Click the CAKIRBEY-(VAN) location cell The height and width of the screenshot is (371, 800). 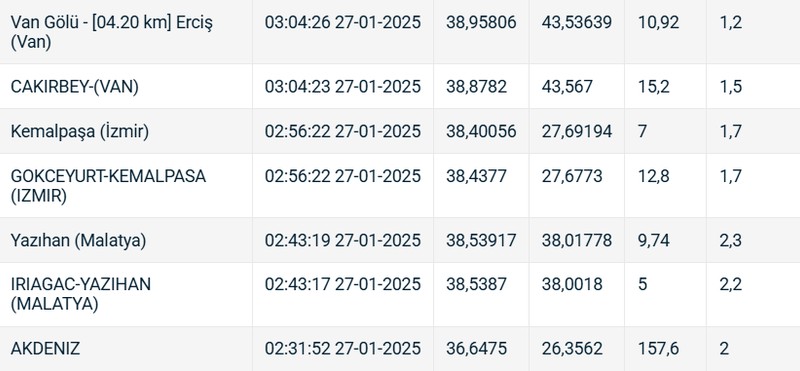pos(74,87)
